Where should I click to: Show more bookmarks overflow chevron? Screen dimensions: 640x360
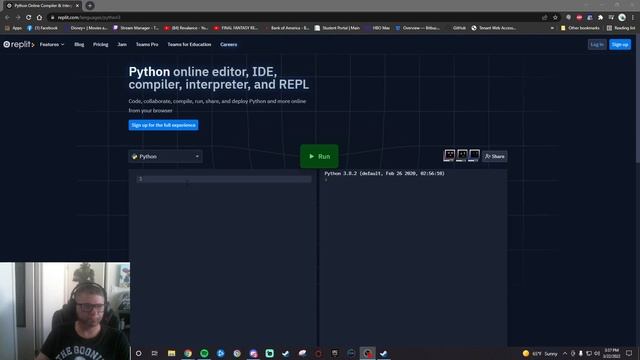point(552,28)
